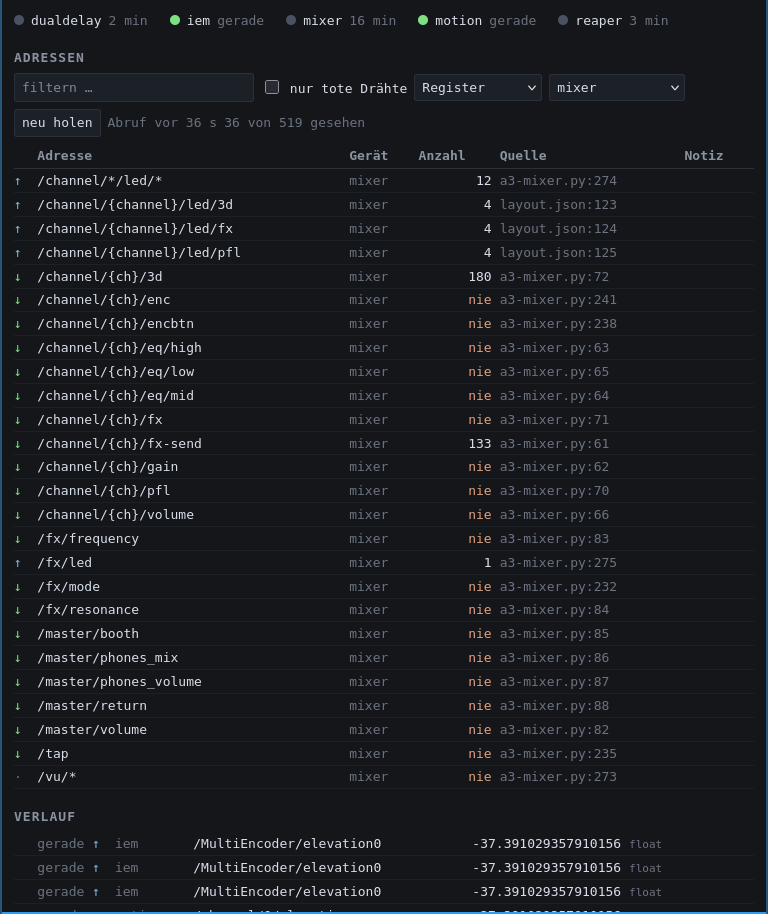Click source layout.json:125
The image size is (768, 914).
(558, 252)
